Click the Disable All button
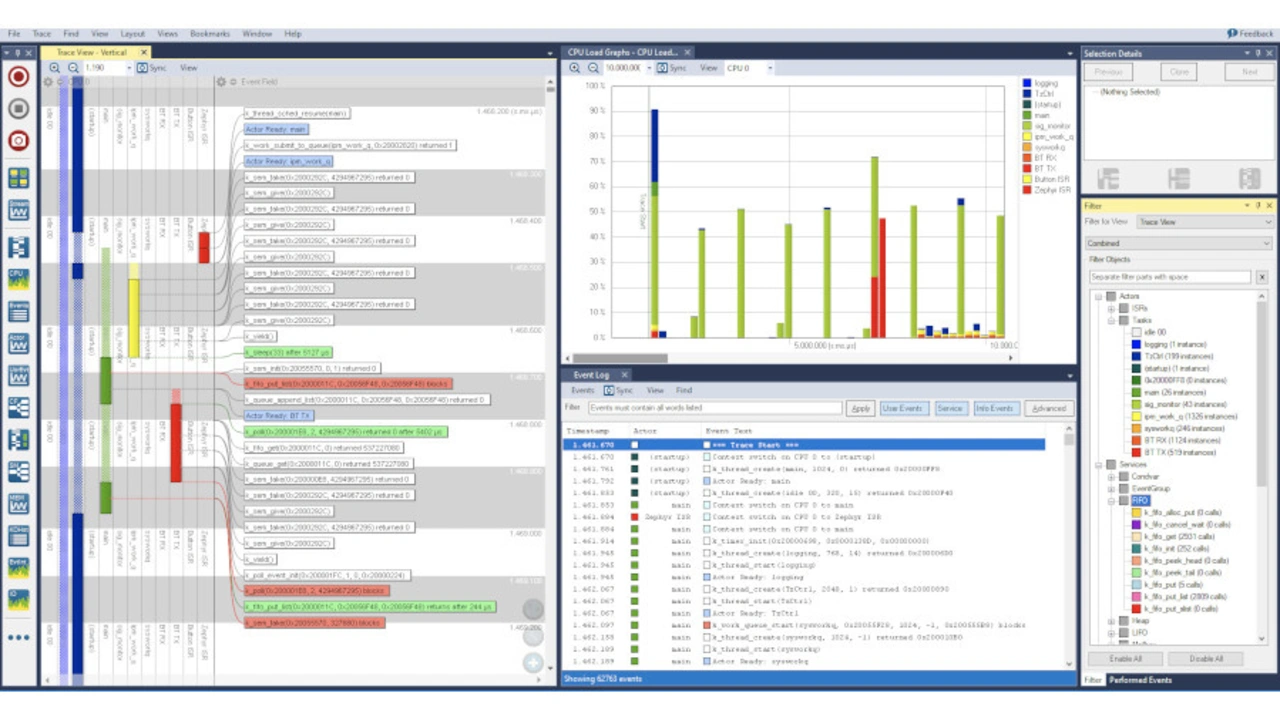 click(1206, 659)
